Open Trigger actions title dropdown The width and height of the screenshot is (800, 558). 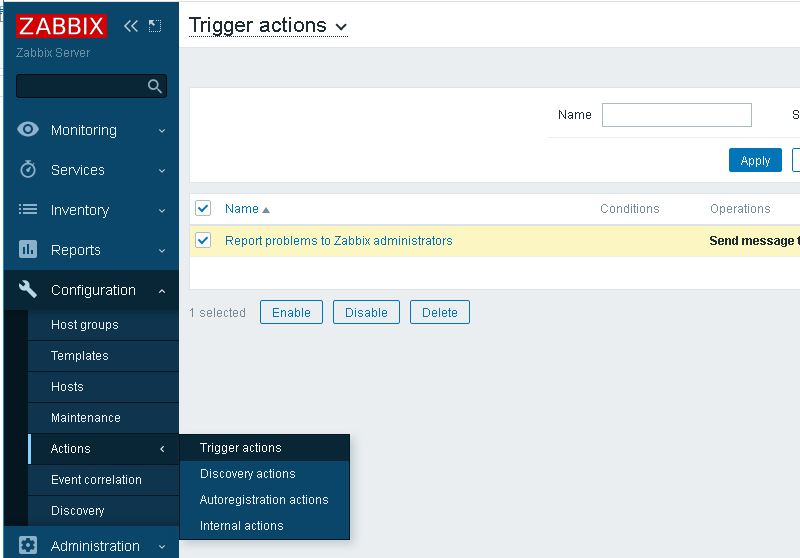[x=268, y=26]
